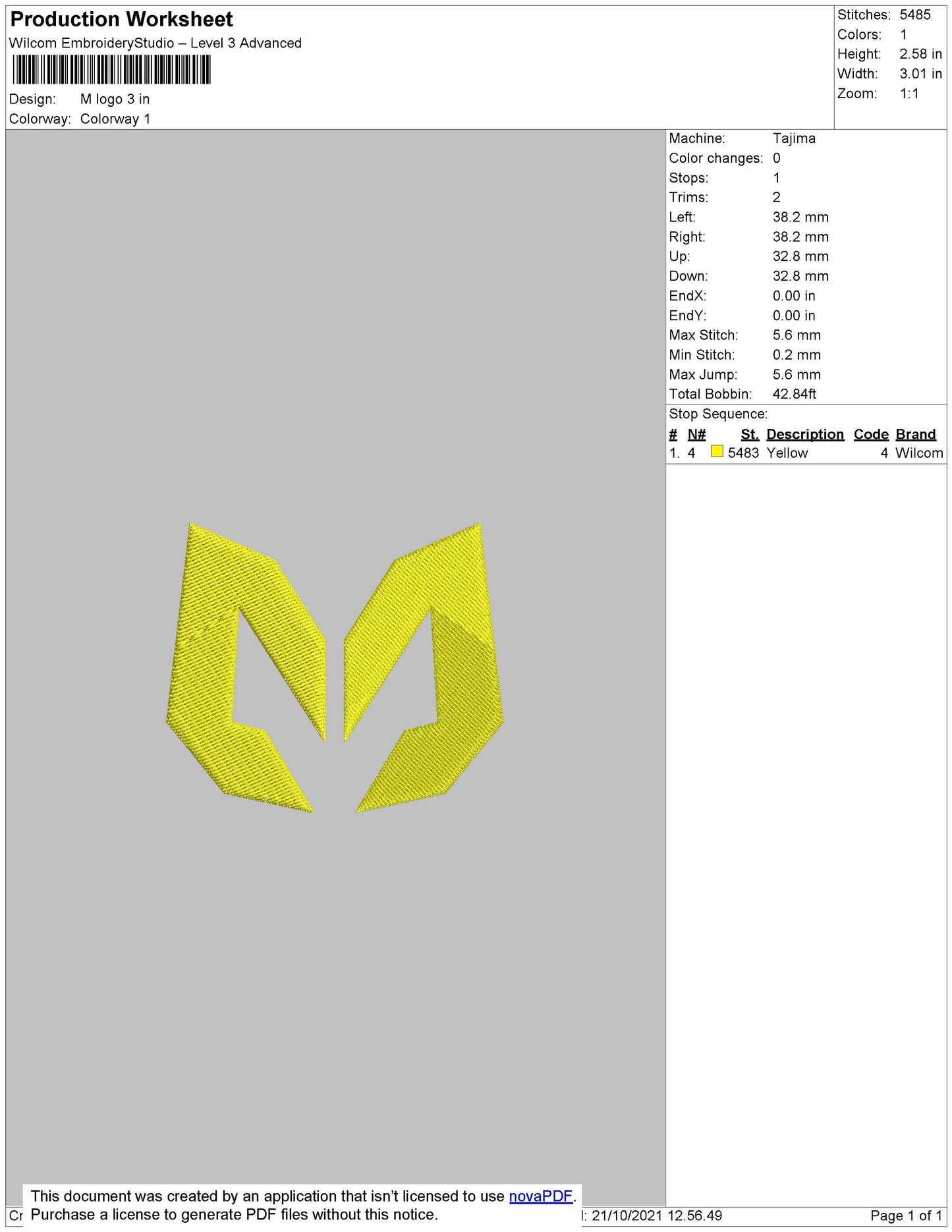The image size is (952, 1232).
Task: Click the 'EndY:' label
Action: click(x=687, y=316)
